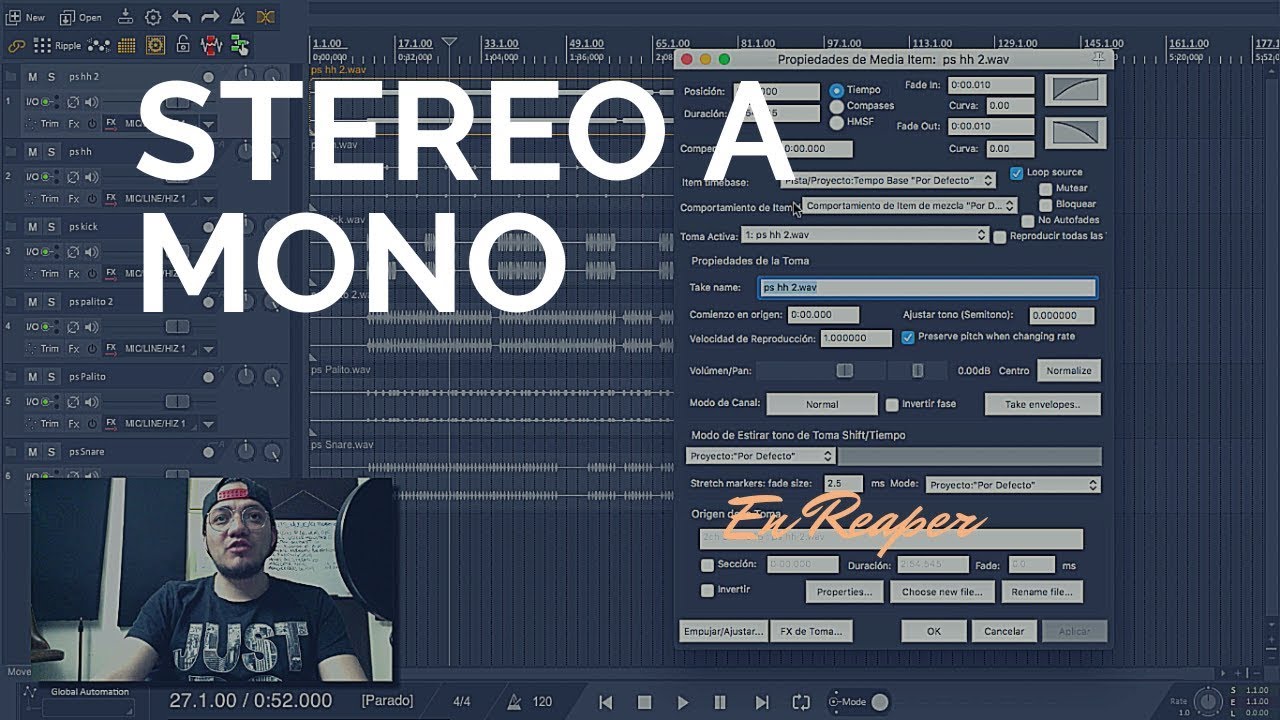
Task: Solo the psSnare track
Action: [51, 452]
